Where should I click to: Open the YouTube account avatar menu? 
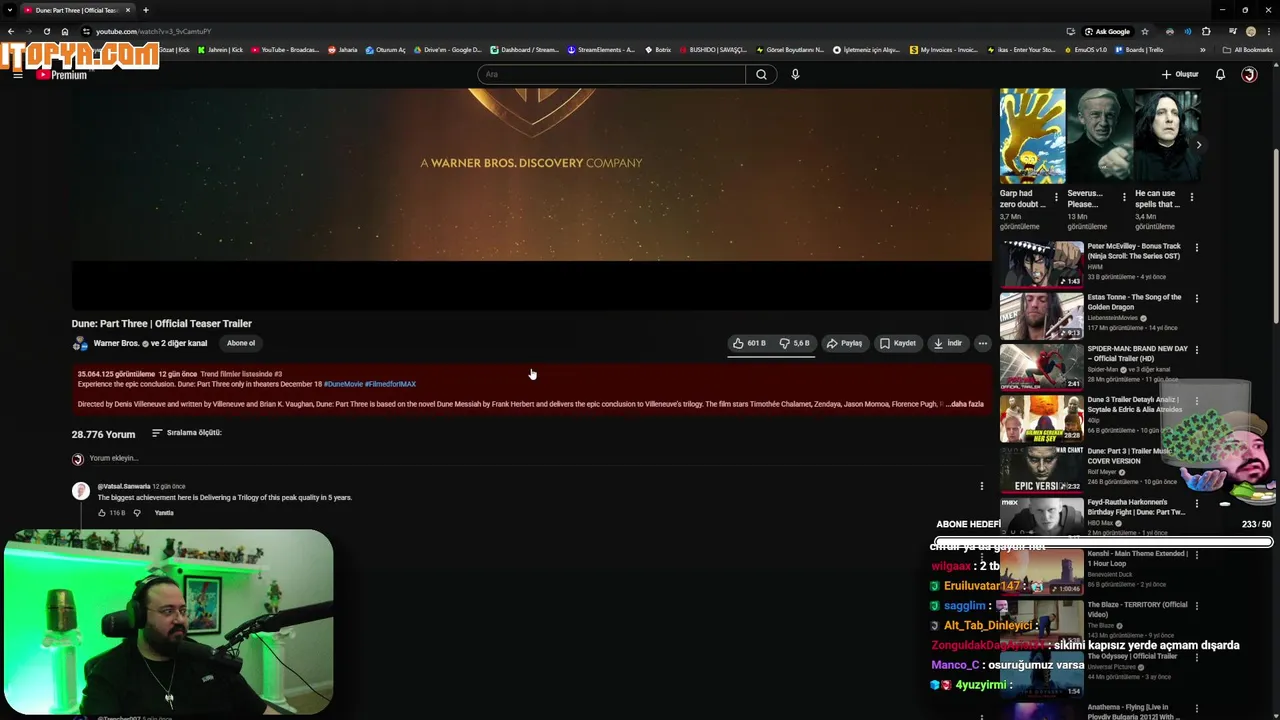(1249, 74)
